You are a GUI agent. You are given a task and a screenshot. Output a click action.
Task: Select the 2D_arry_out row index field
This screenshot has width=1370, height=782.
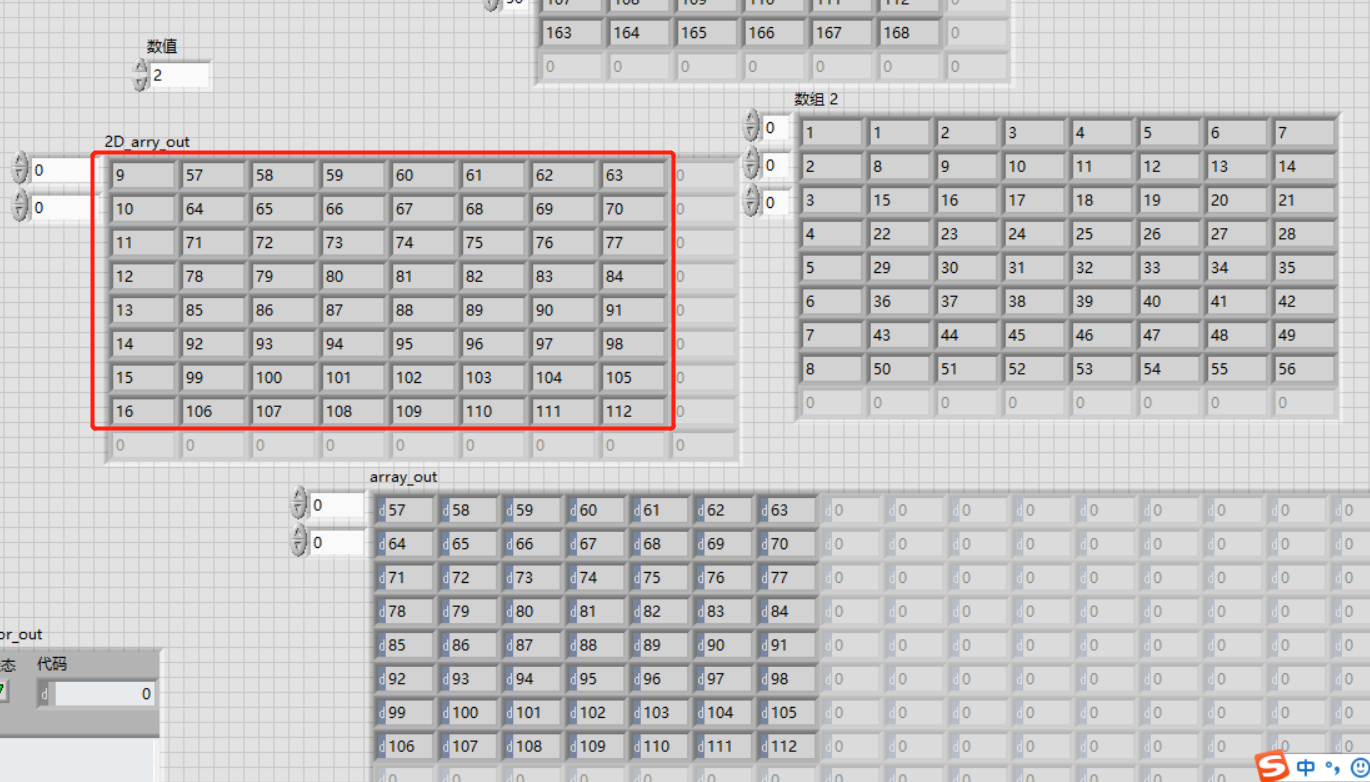(61, 170)
